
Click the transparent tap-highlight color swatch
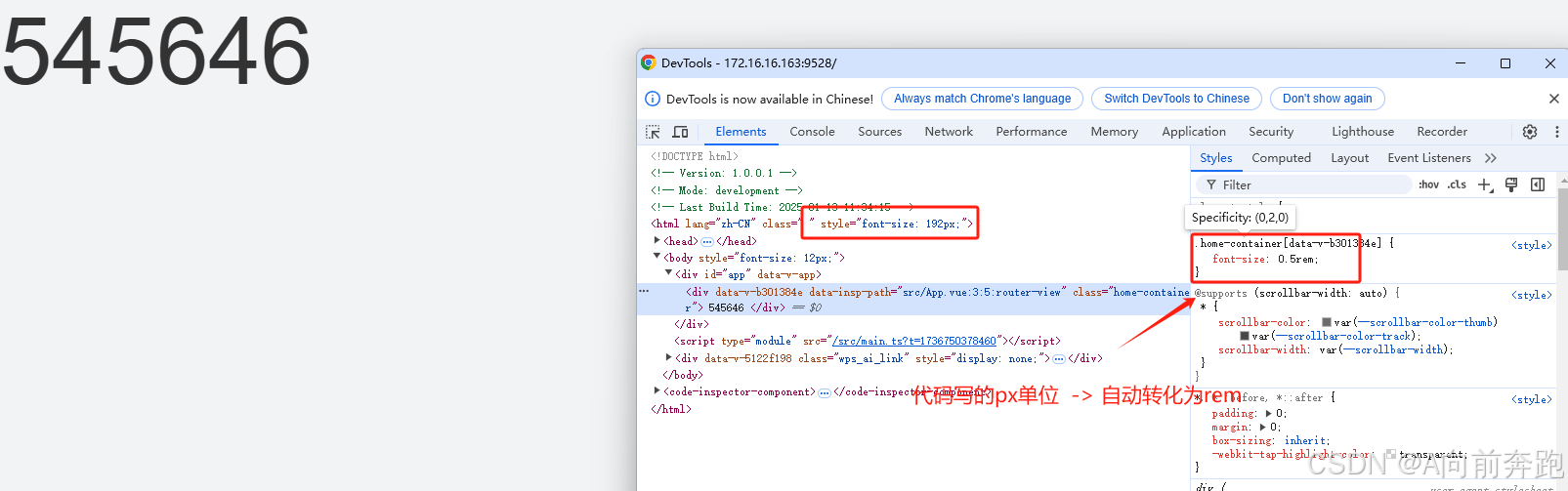pos(1391,454)
